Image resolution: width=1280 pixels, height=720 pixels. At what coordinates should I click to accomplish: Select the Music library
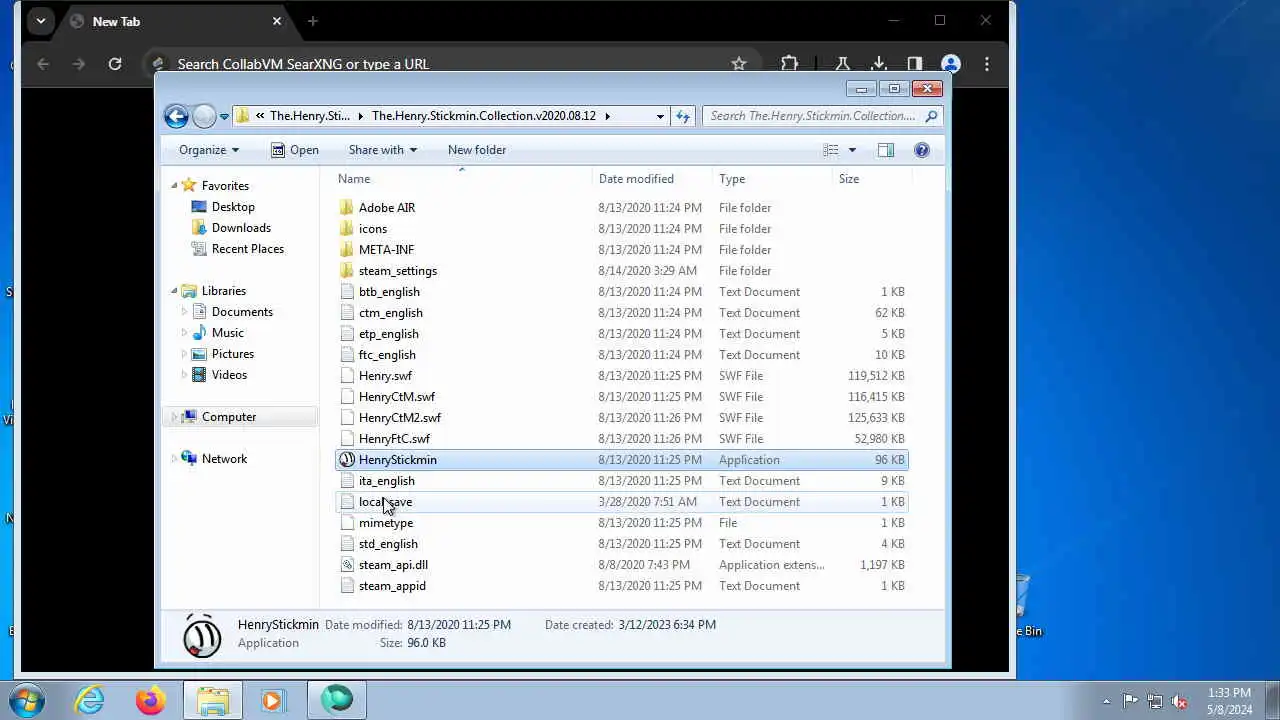pyautogui.click(x=227, y=333)
